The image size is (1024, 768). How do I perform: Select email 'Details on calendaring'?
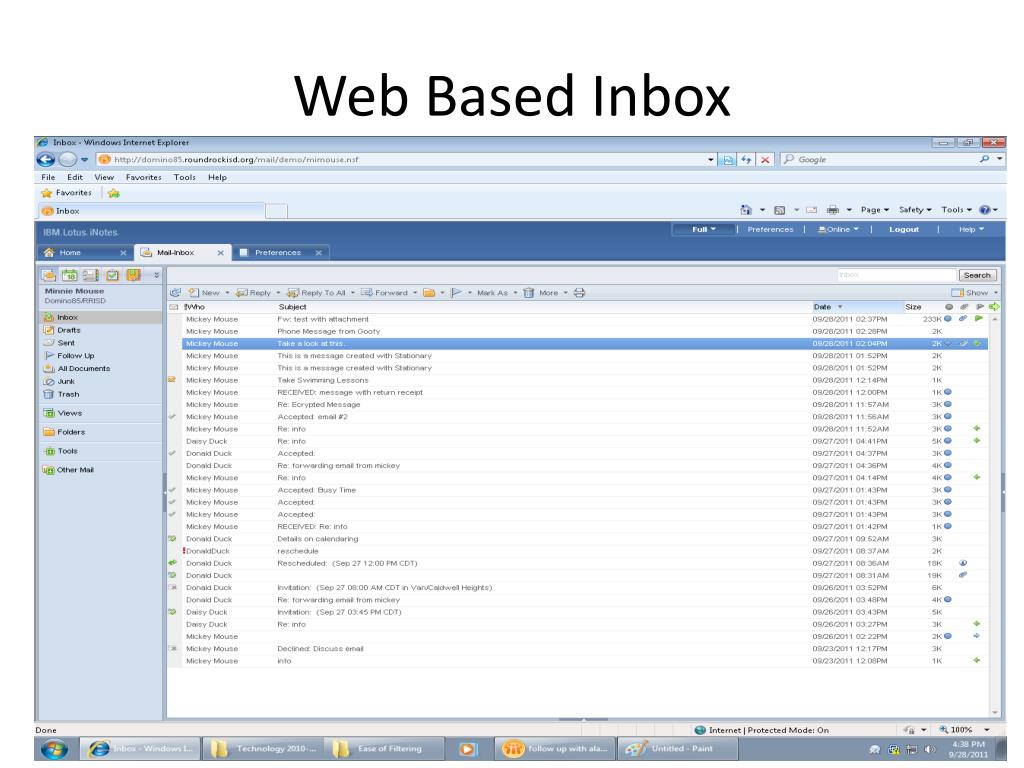tap(584, 539)
